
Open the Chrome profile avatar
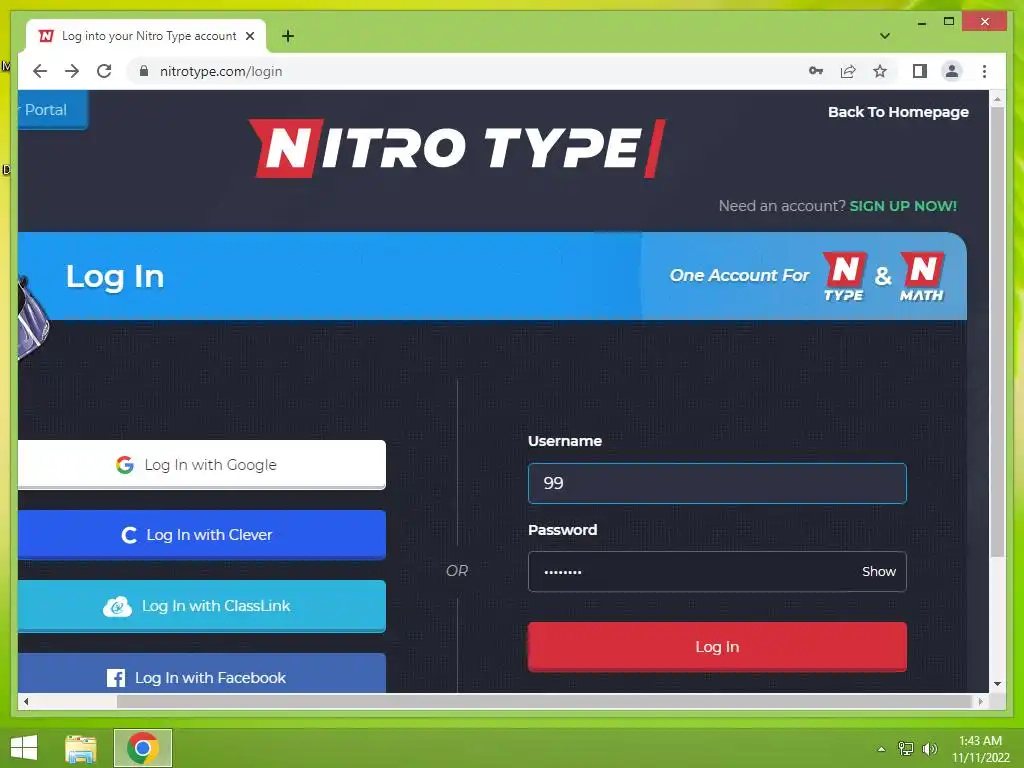(x=952, y=71)
